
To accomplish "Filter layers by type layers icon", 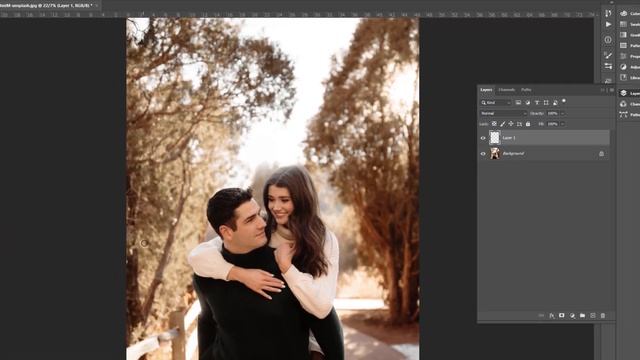I will [537, 103].
